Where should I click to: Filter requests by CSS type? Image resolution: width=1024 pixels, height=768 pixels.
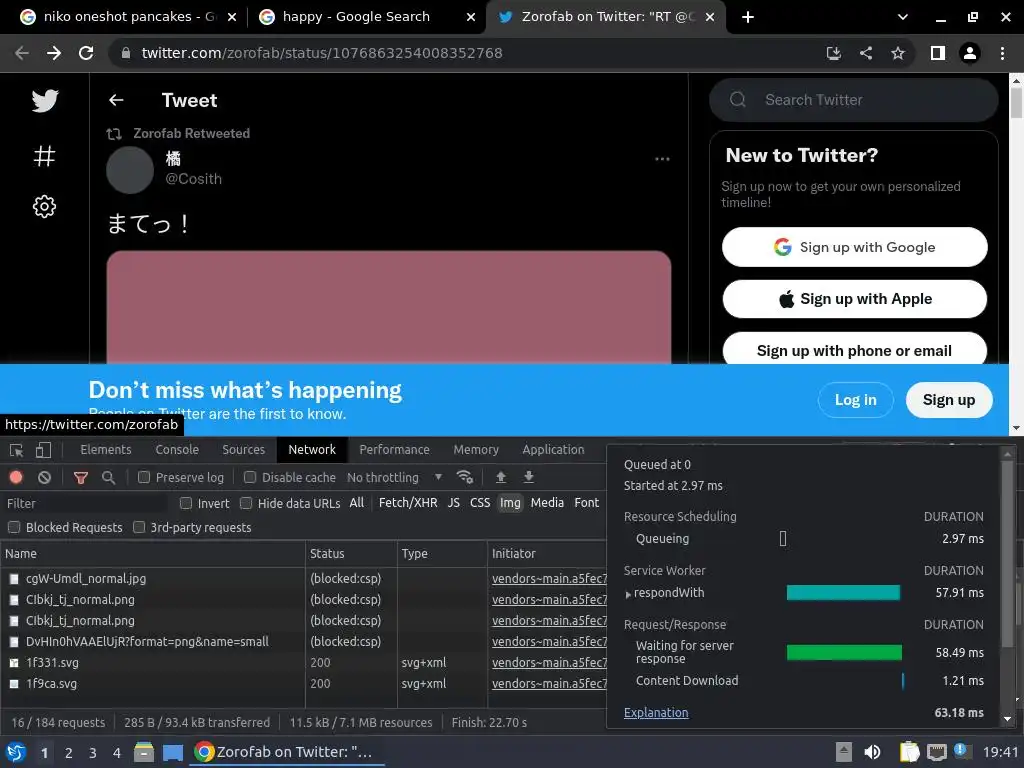[480, 502]
